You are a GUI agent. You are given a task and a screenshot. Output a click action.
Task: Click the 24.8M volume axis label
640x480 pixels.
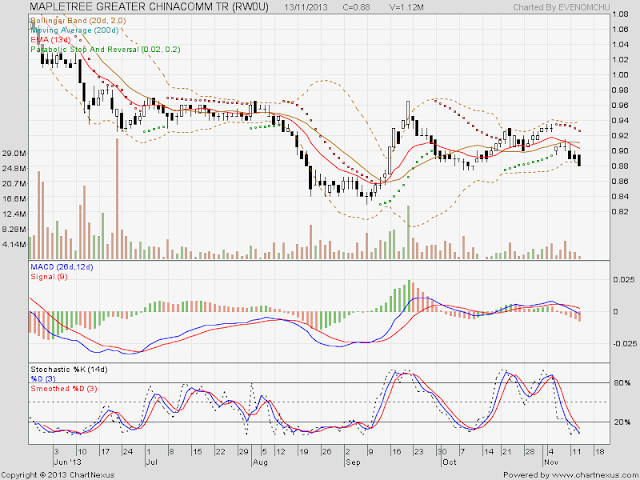pos(14,168)
